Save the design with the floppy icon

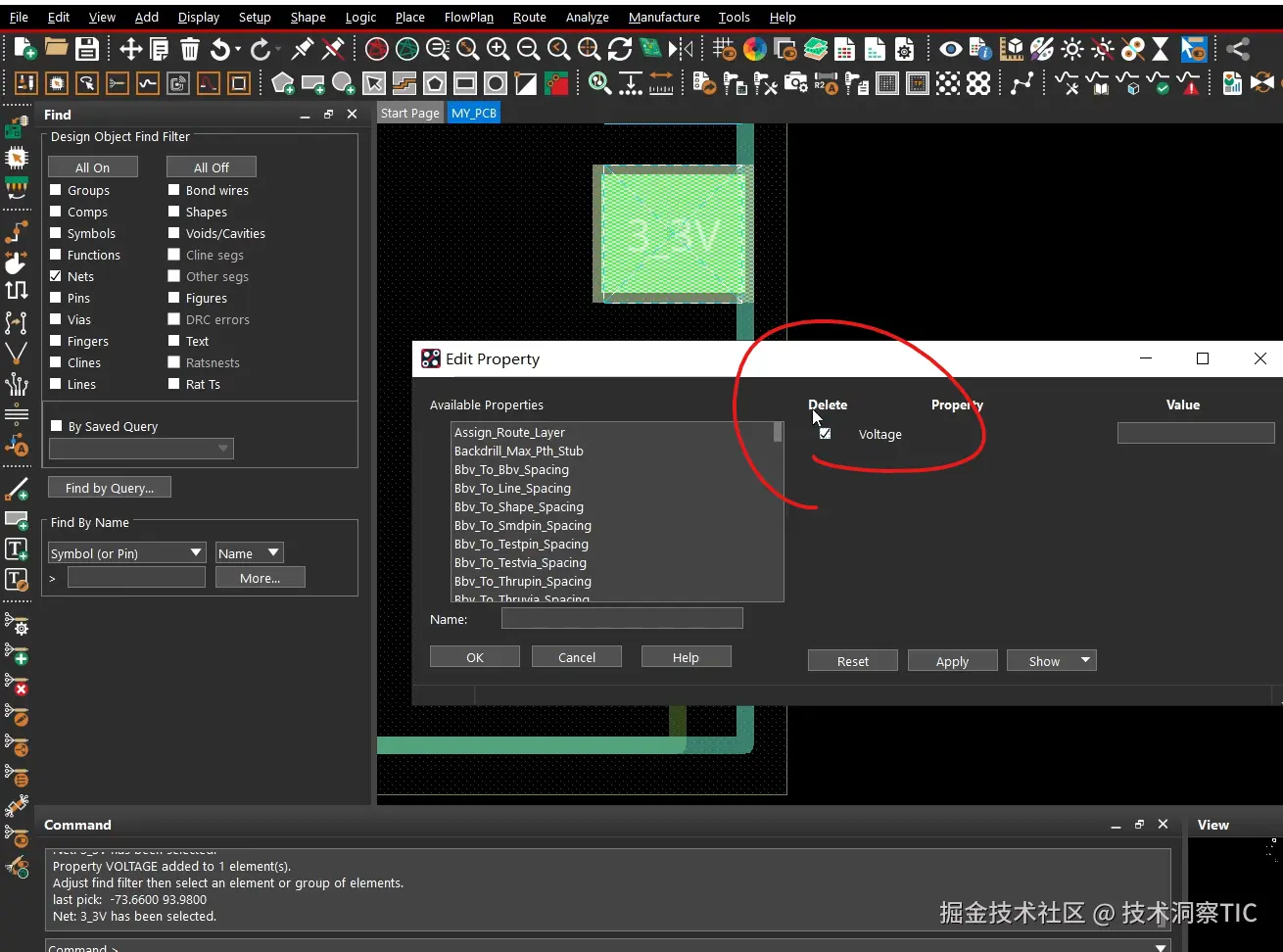point(87,49)
